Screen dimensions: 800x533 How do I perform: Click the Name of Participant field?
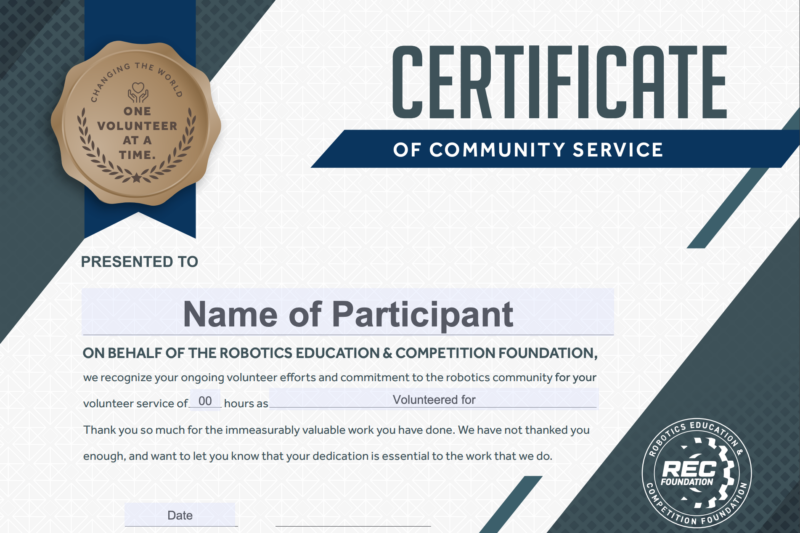[348, 312]
